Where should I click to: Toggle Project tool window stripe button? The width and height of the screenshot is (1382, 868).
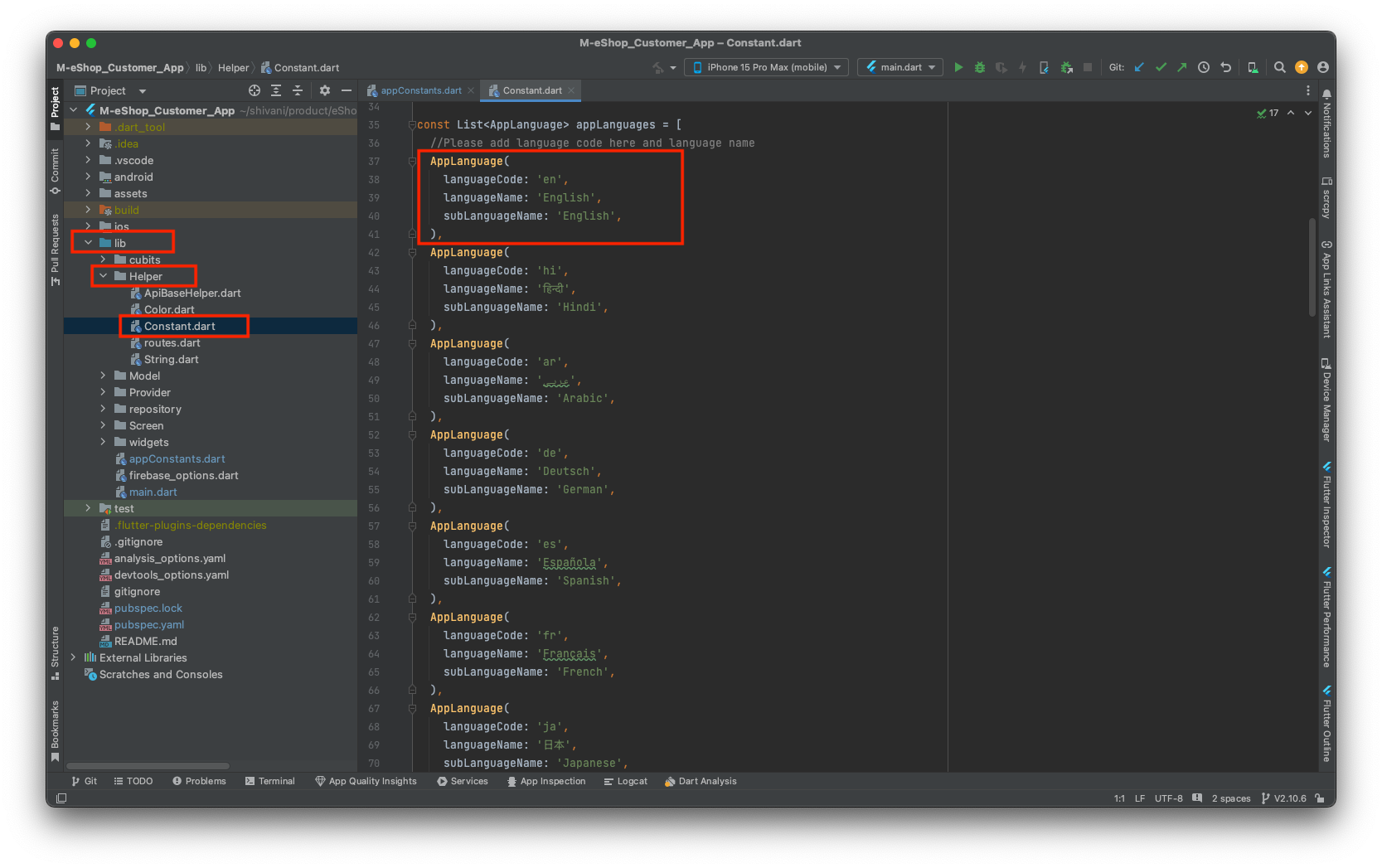(x=55, y=109)
